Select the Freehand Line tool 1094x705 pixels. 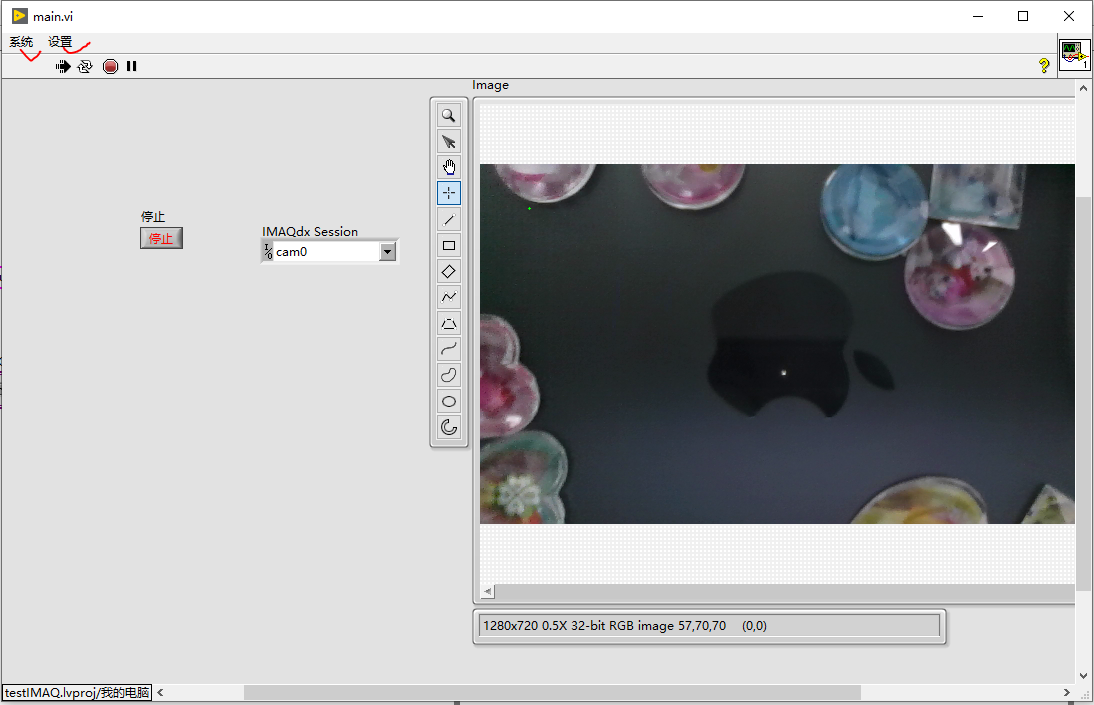449,350
